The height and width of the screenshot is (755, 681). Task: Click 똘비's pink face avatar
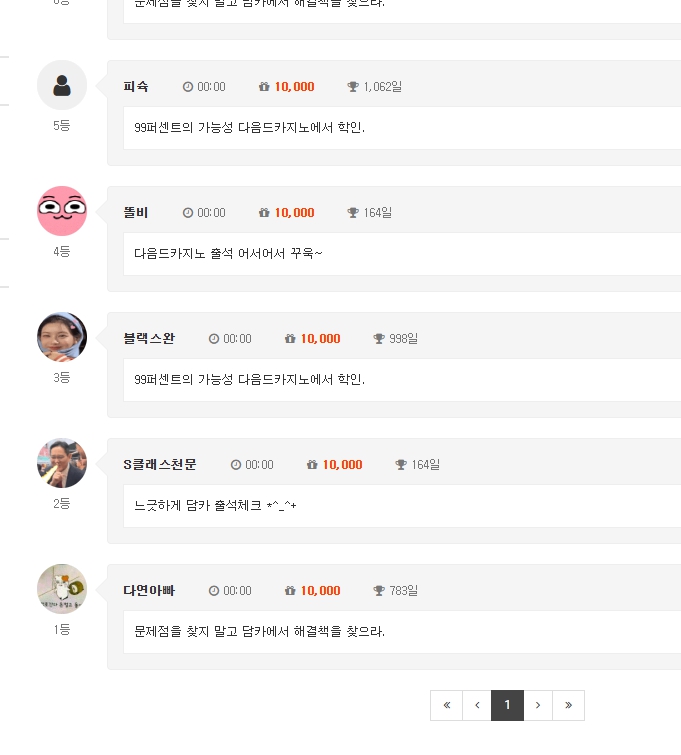point(62,211)
